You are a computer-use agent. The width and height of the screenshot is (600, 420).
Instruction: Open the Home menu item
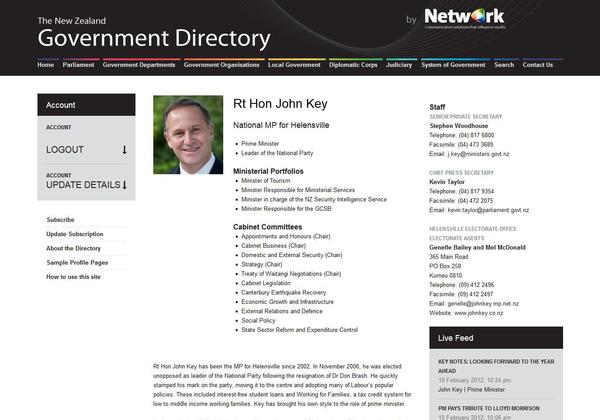[46, 65]
